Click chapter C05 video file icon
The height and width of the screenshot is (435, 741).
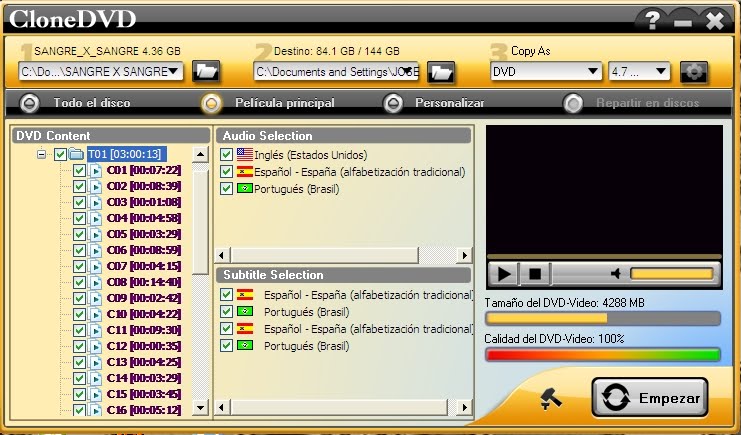(x=96, y=235)
